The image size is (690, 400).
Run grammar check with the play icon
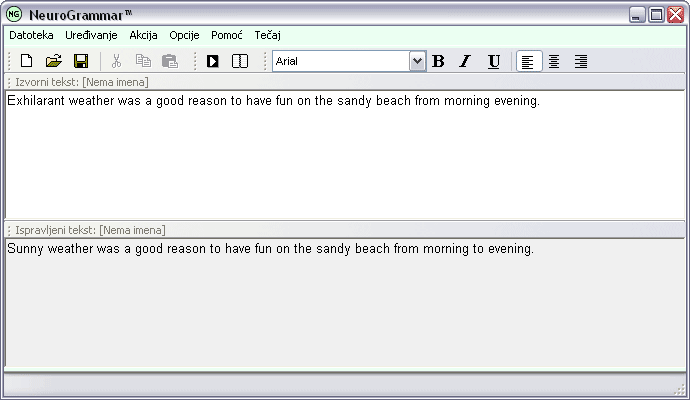[213, 61]
